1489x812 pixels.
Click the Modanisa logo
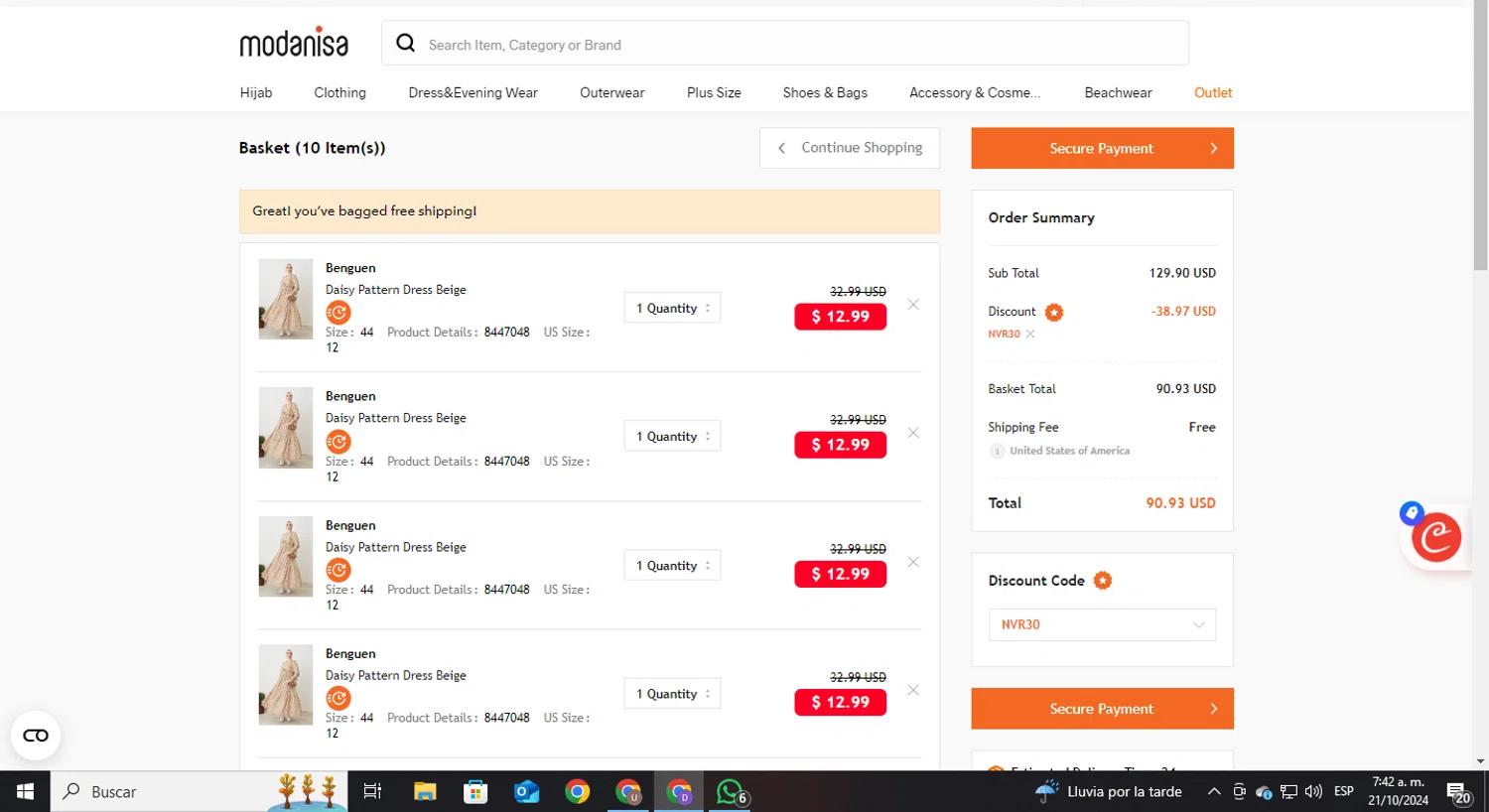(x=294, y=43)
